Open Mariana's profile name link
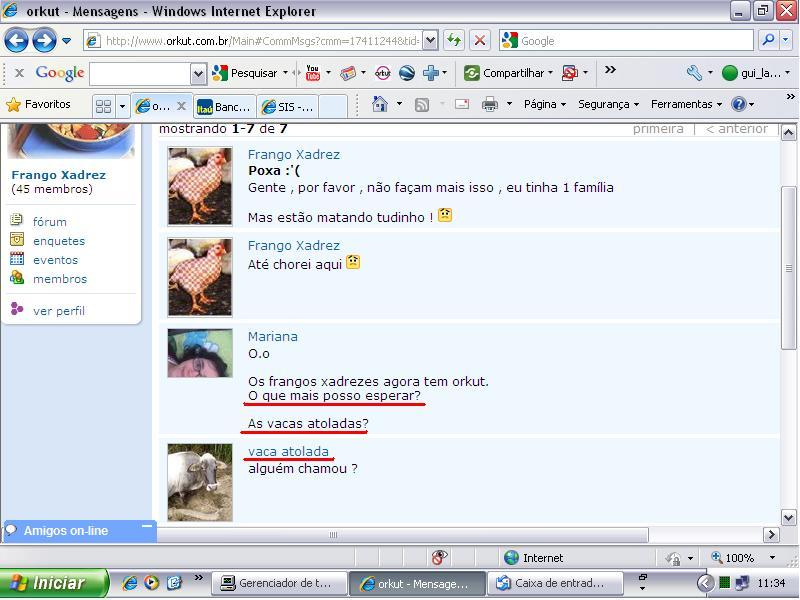 272,336
